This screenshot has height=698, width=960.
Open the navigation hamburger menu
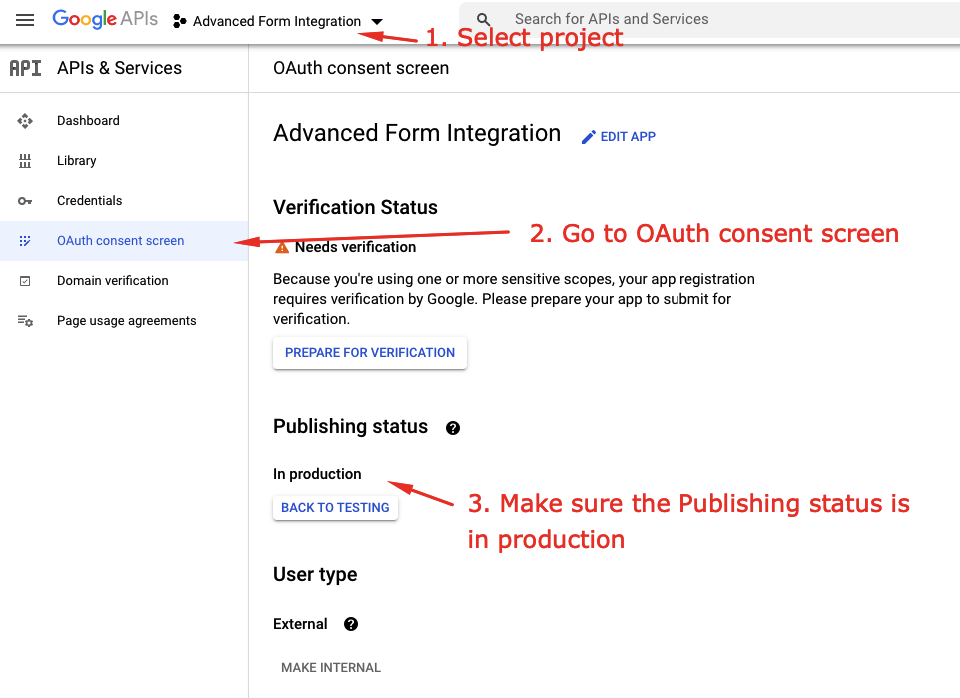(24, 20)
